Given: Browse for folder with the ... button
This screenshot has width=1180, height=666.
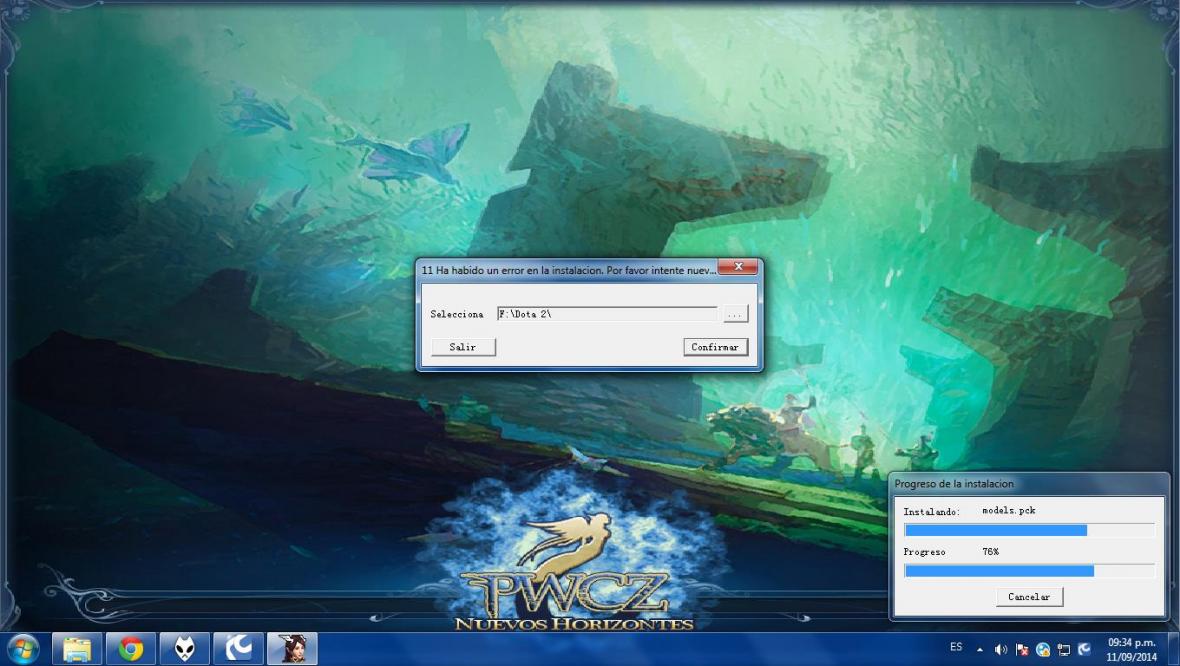Looking at the screenshot, I should tap(735, 314).
